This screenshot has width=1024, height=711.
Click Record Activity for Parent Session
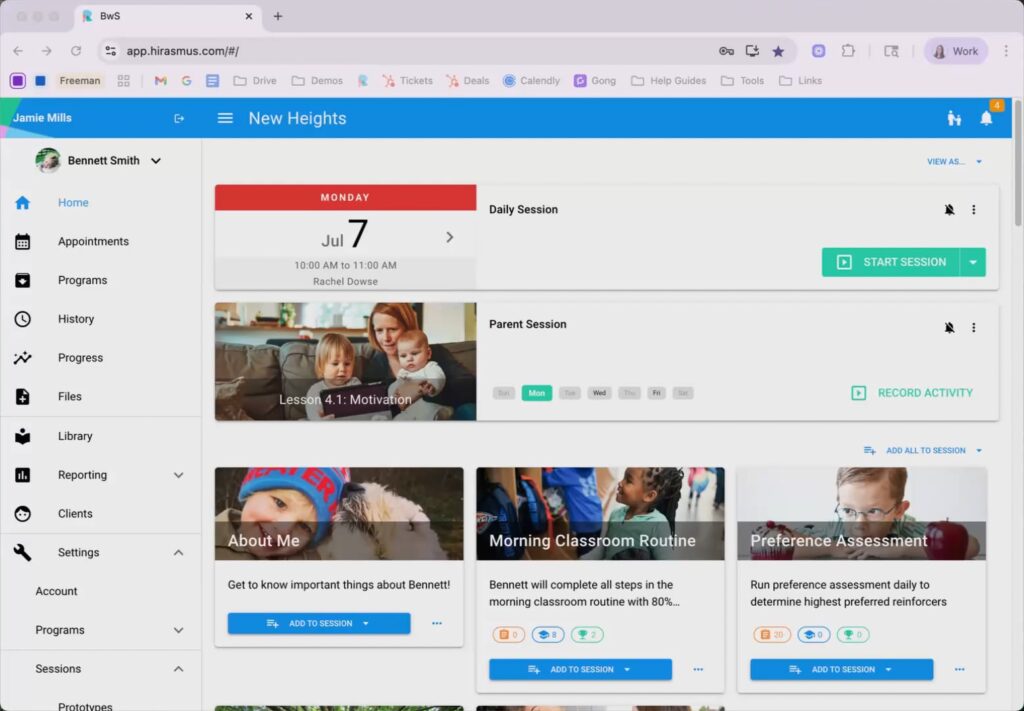[x=911, y=393]
